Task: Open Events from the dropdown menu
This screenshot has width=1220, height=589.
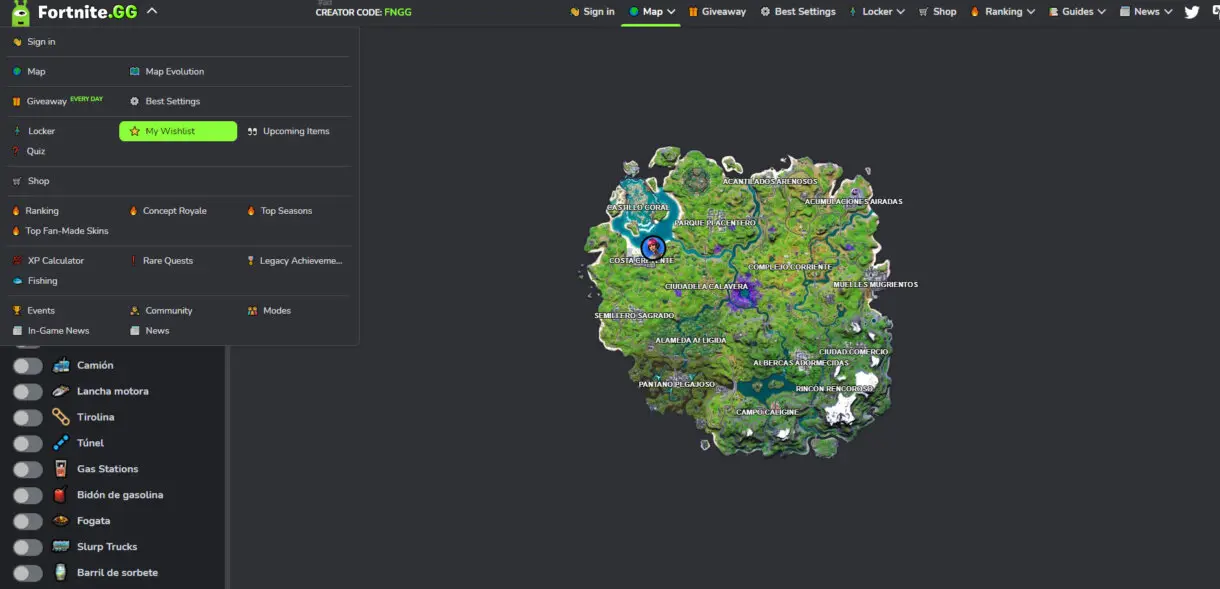Action: [33, 311]
